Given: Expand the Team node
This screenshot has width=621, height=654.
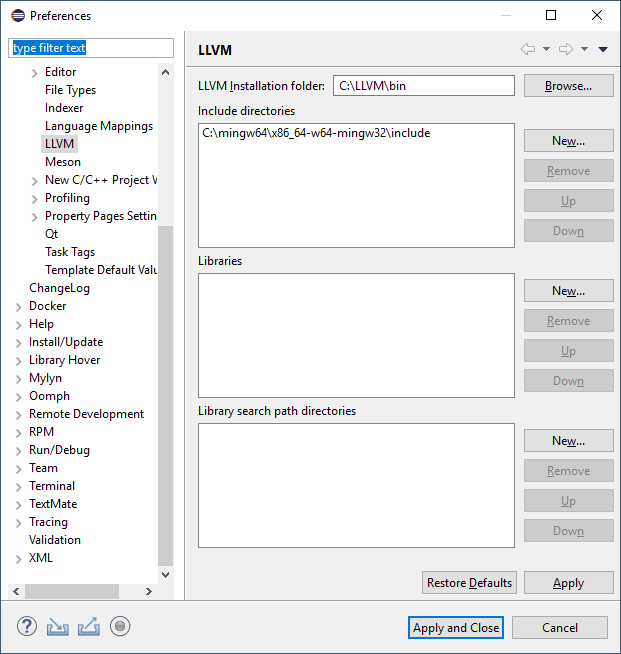Looking at the screenshot, I should click(19, 469).
